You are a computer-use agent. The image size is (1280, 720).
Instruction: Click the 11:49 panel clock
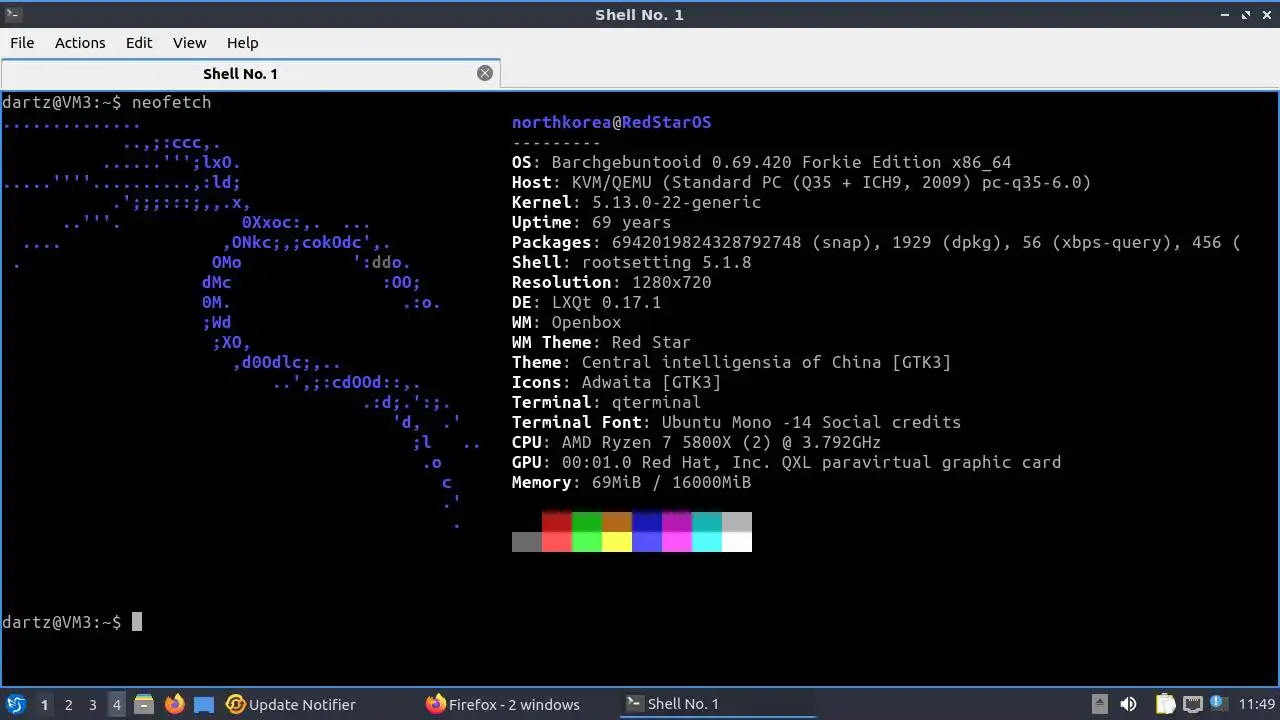point(1257,704)
